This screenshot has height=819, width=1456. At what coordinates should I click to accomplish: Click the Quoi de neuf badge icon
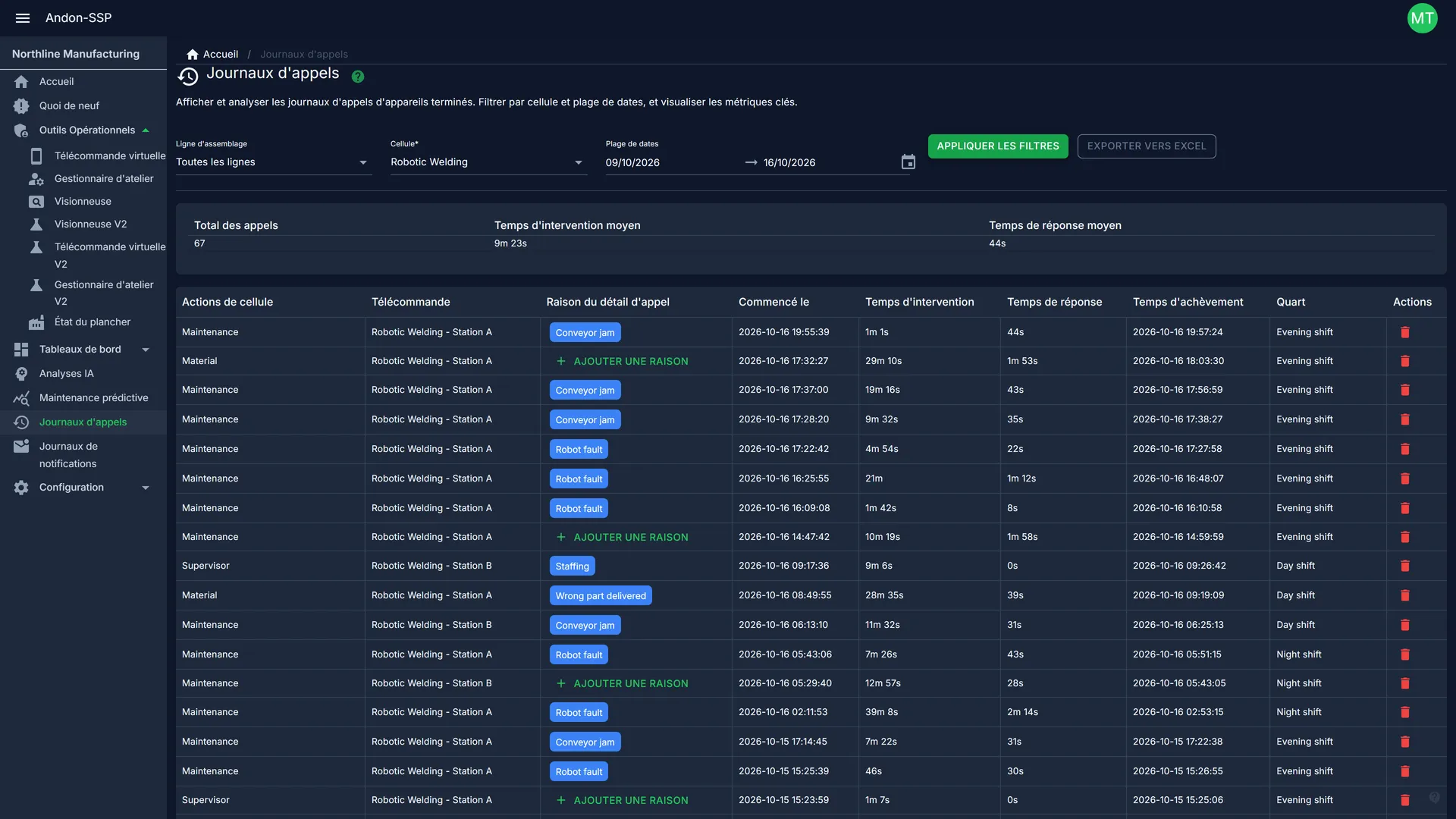coord(21,106)
